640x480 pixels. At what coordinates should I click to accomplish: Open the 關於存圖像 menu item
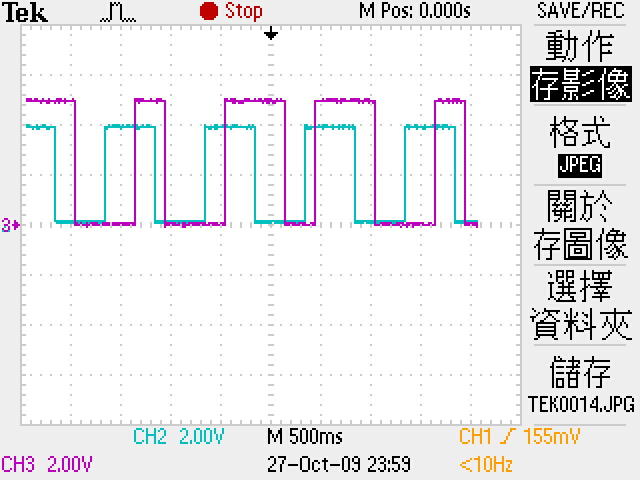580,225
